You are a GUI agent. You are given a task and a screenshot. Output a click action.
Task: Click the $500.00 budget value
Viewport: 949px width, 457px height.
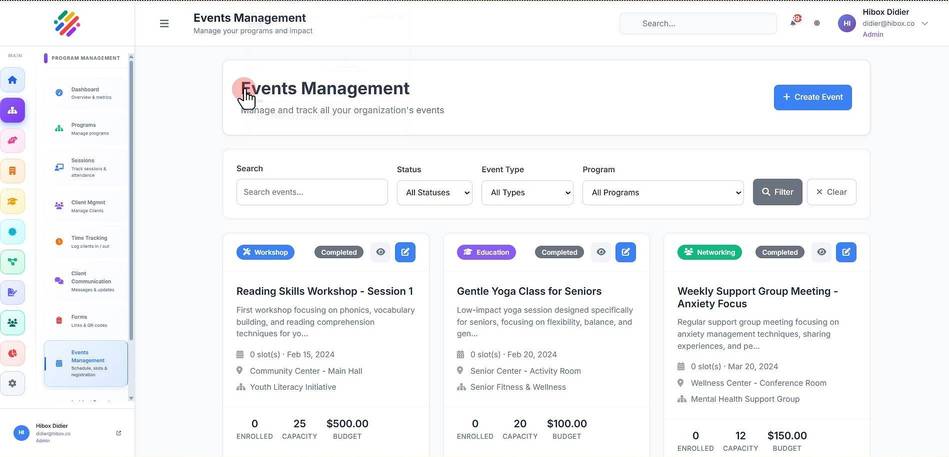347,424
